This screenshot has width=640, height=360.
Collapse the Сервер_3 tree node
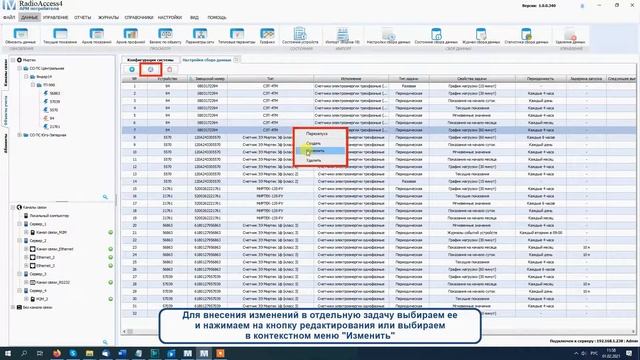click(20, 274)
